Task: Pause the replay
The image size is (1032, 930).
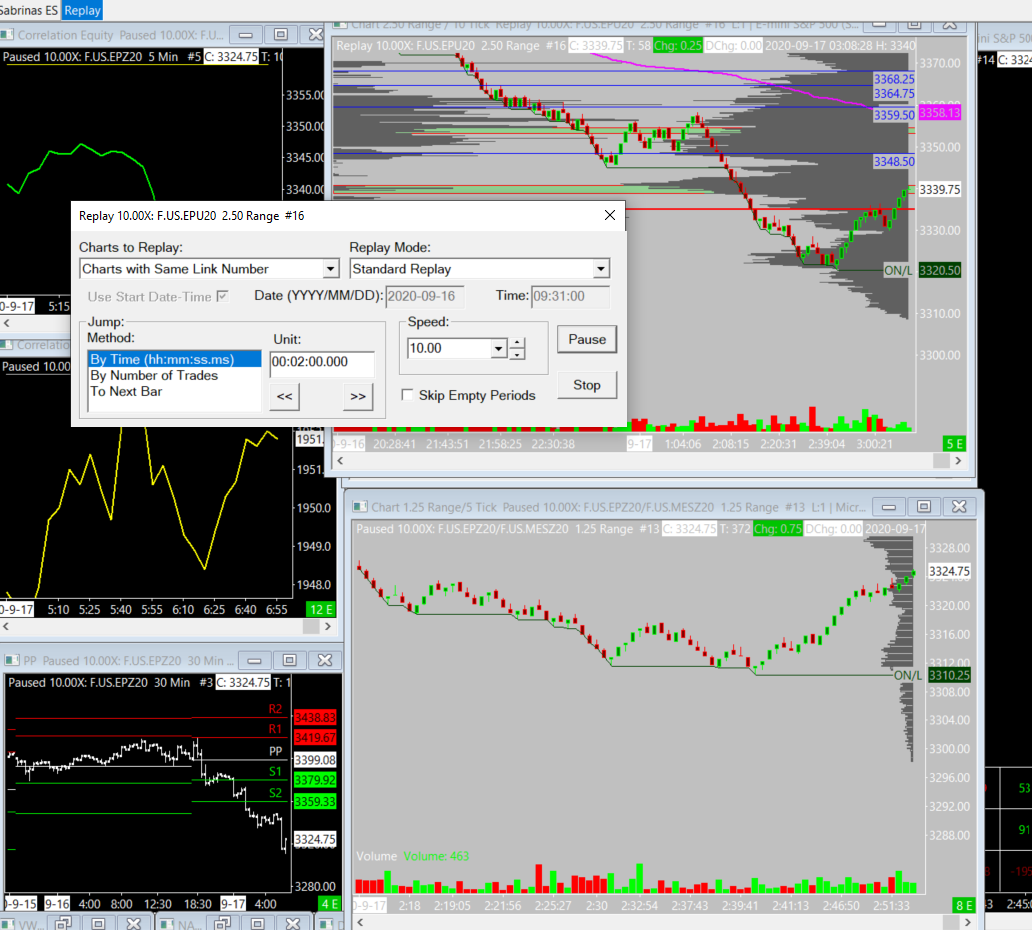Action: coord(587,340)
